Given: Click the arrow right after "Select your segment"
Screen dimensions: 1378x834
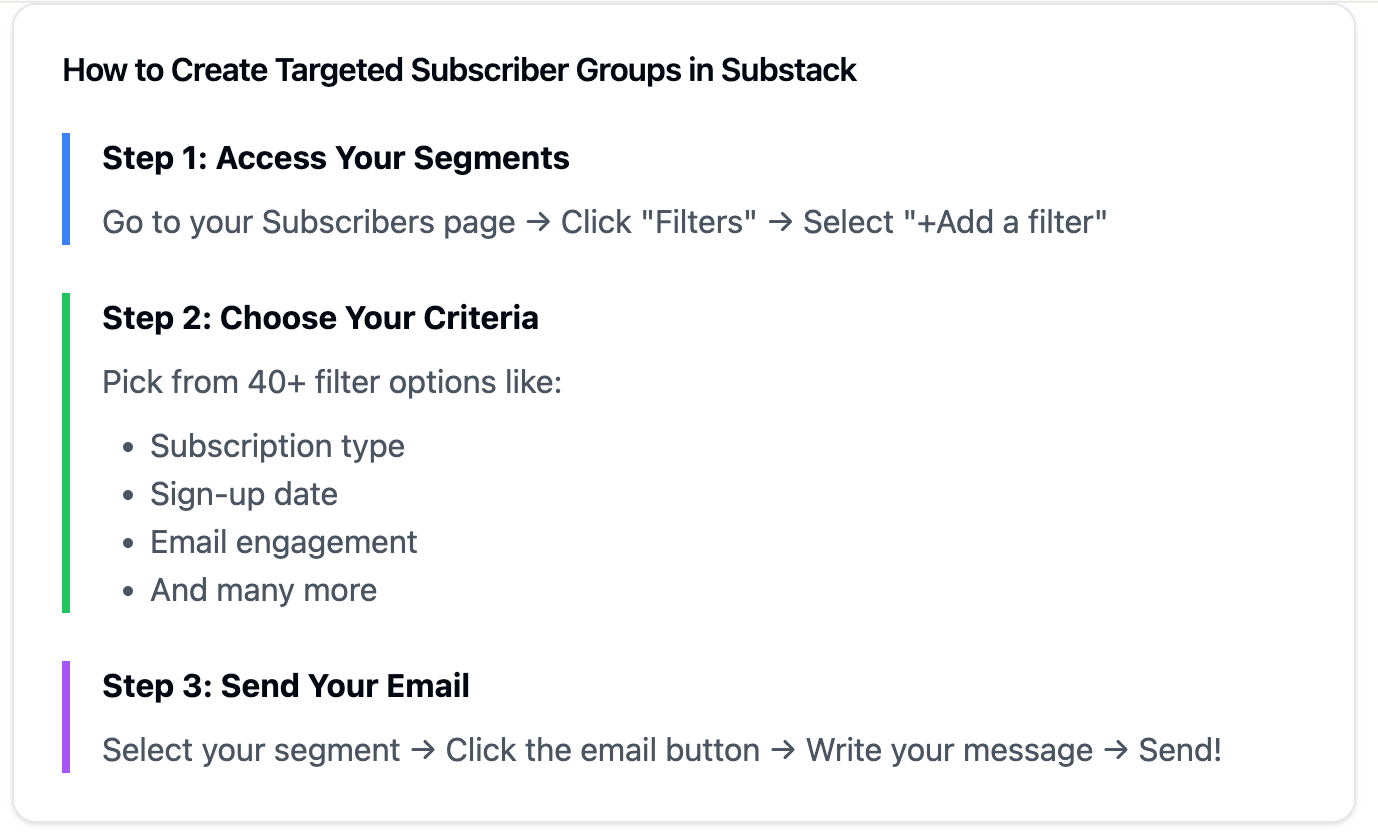Looking at the screenshot, I should tap(423, 750).
